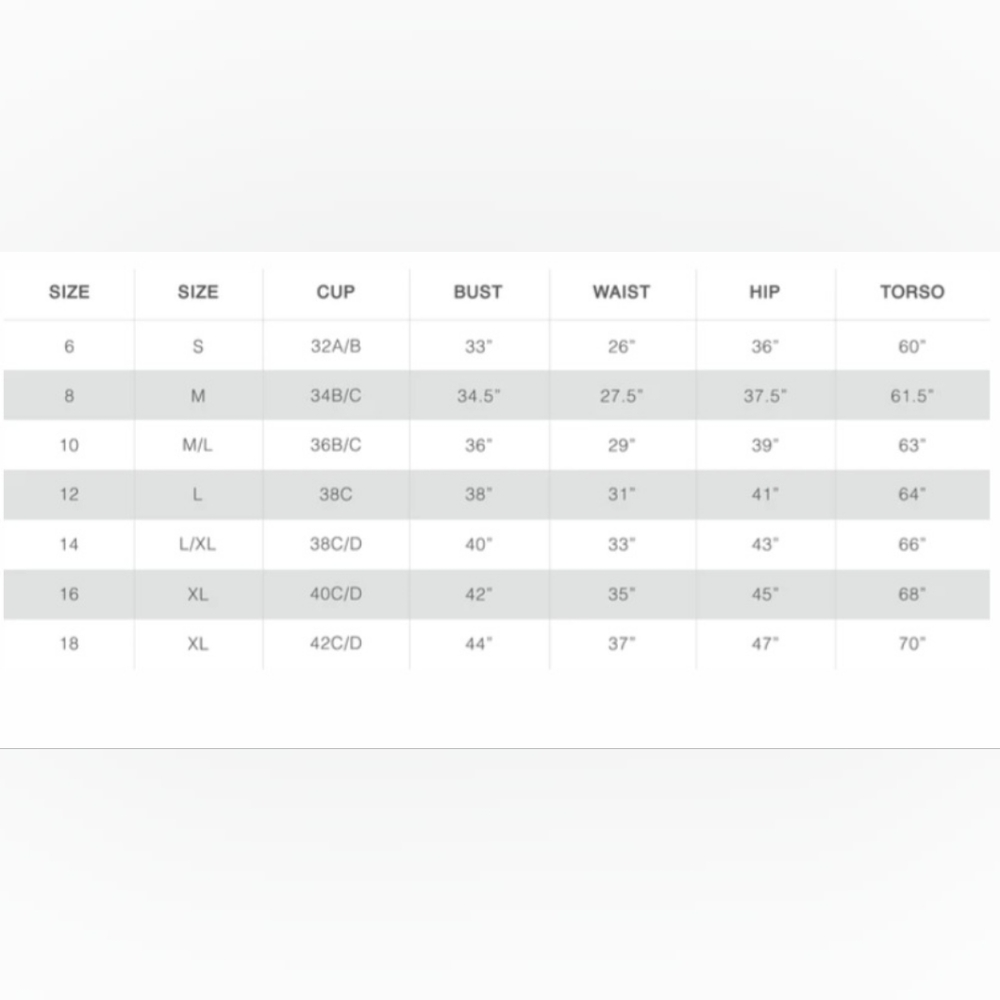Click the CUP column header

336,293
